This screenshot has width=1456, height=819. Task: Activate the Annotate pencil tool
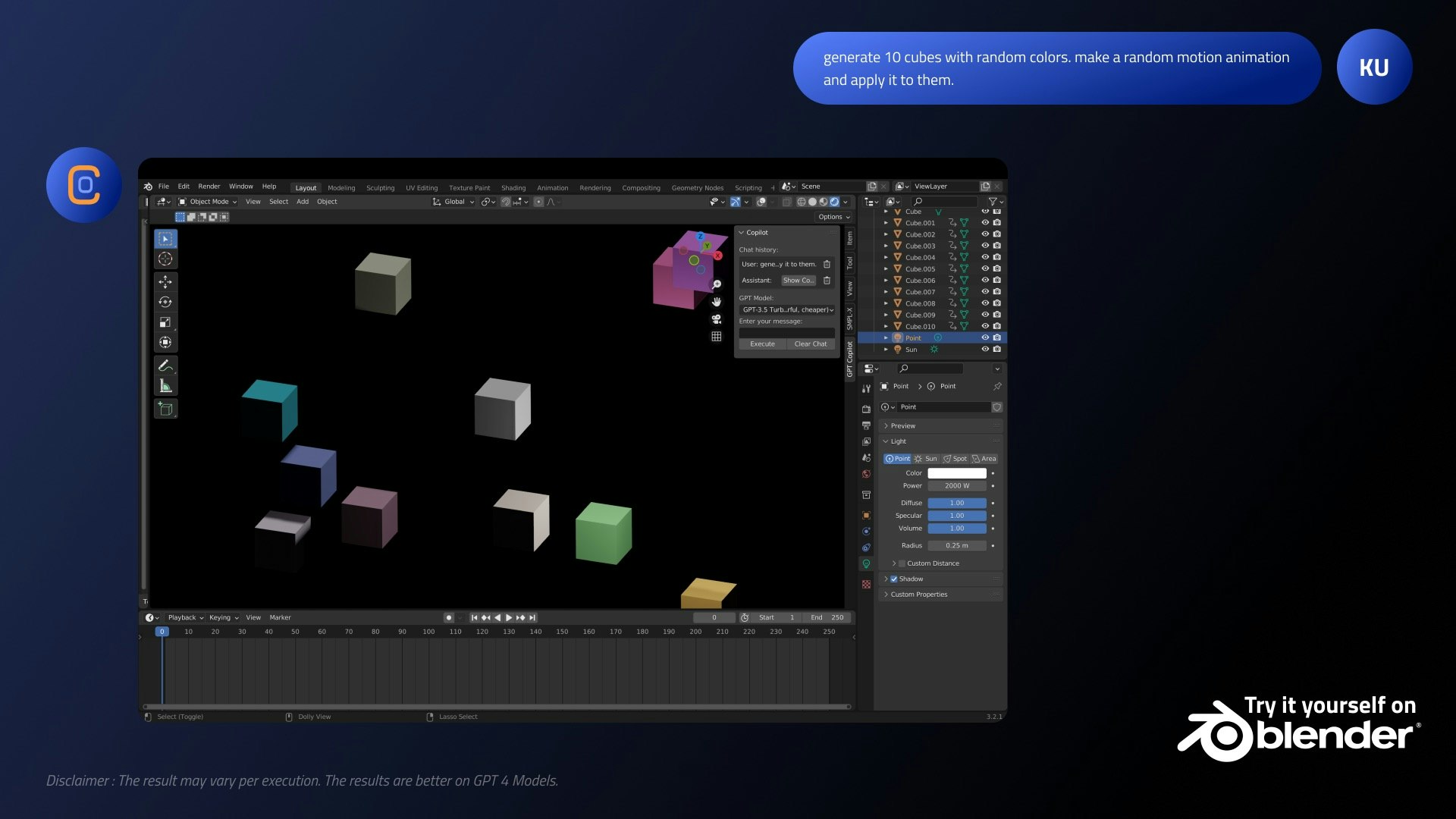(x=165, y=366)
